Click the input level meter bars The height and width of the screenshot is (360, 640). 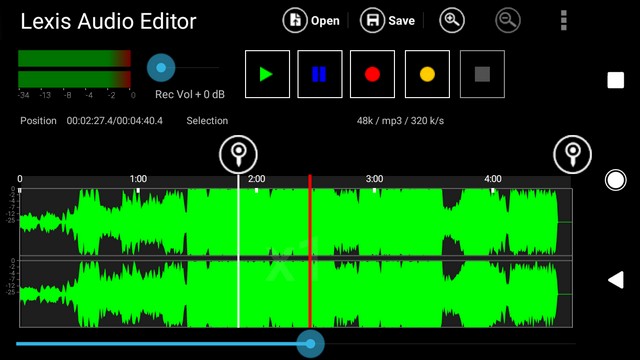click(x=74, y=69)
